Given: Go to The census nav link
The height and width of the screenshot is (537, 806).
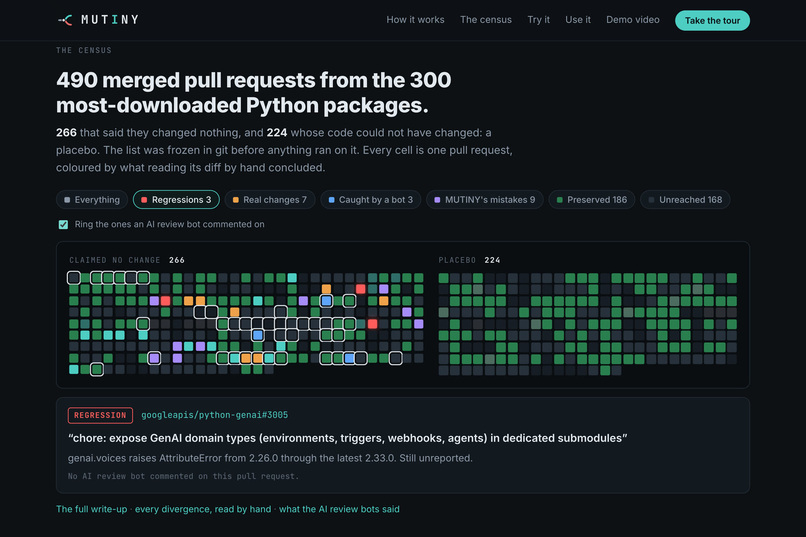Looking at the screenshot, I should click(486, 20).
